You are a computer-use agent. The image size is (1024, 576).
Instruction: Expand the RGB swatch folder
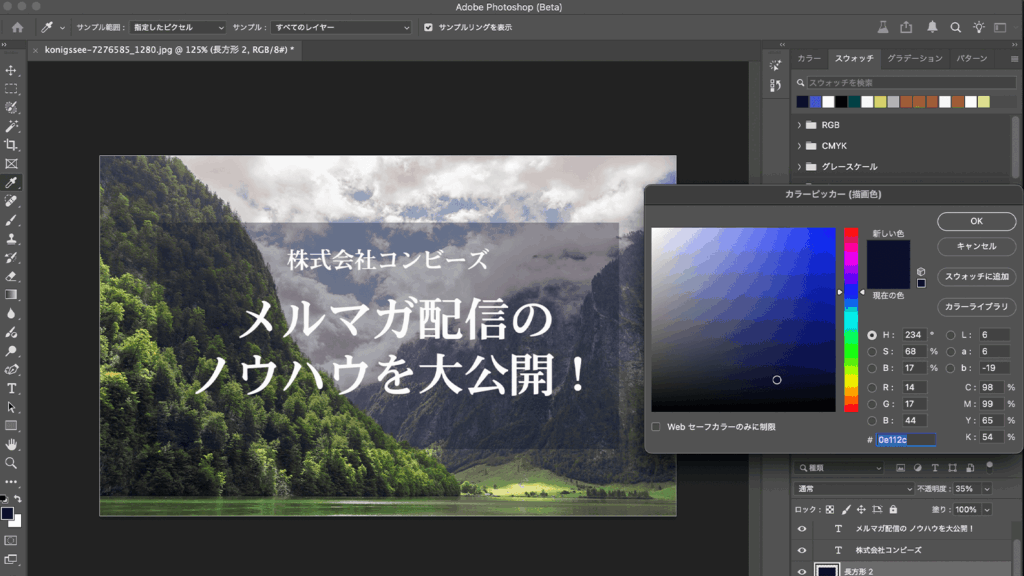click(x=799, y=125)
